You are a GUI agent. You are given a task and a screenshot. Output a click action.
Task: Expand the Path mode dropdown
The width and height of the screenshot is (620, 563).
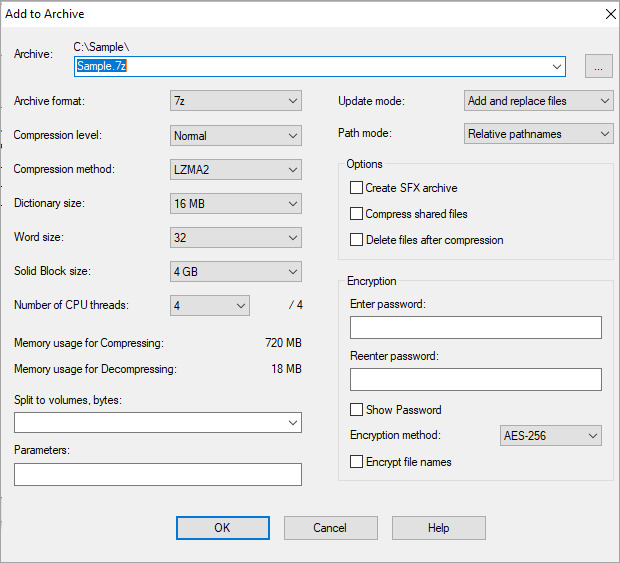539,134
